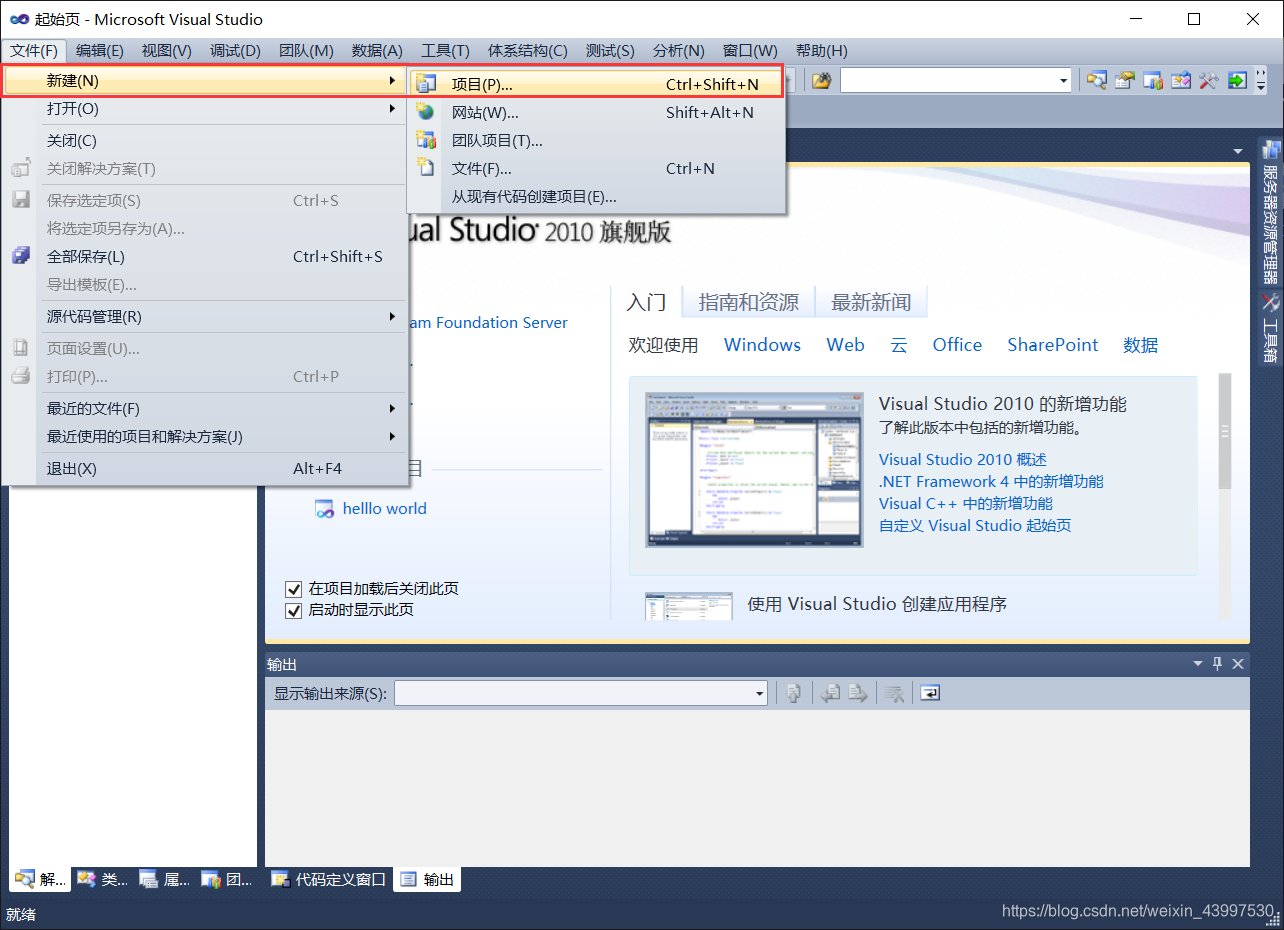Open Team Explorer from the toolbar icon

(1153, 81)
